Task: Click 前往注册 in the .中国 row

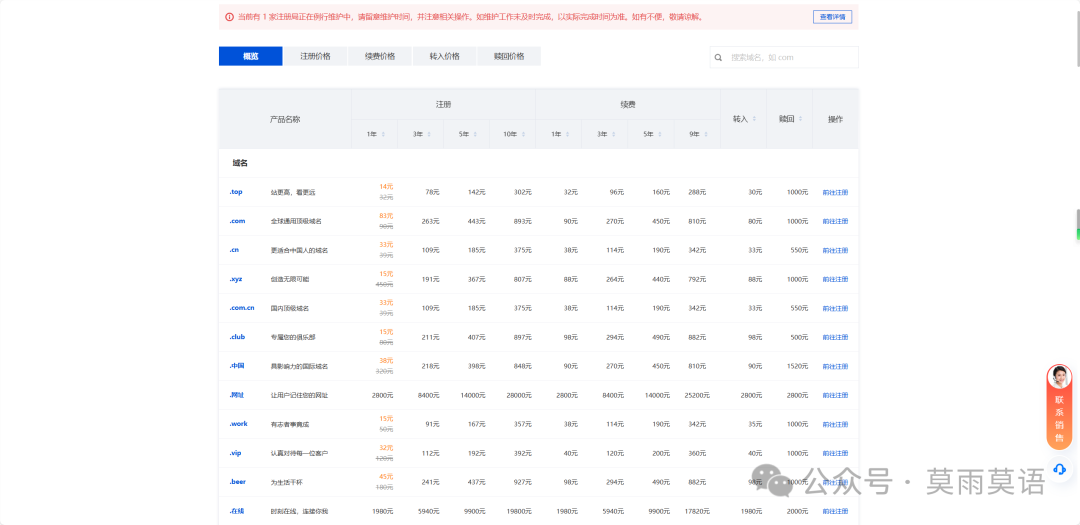Action: (835, 366)
